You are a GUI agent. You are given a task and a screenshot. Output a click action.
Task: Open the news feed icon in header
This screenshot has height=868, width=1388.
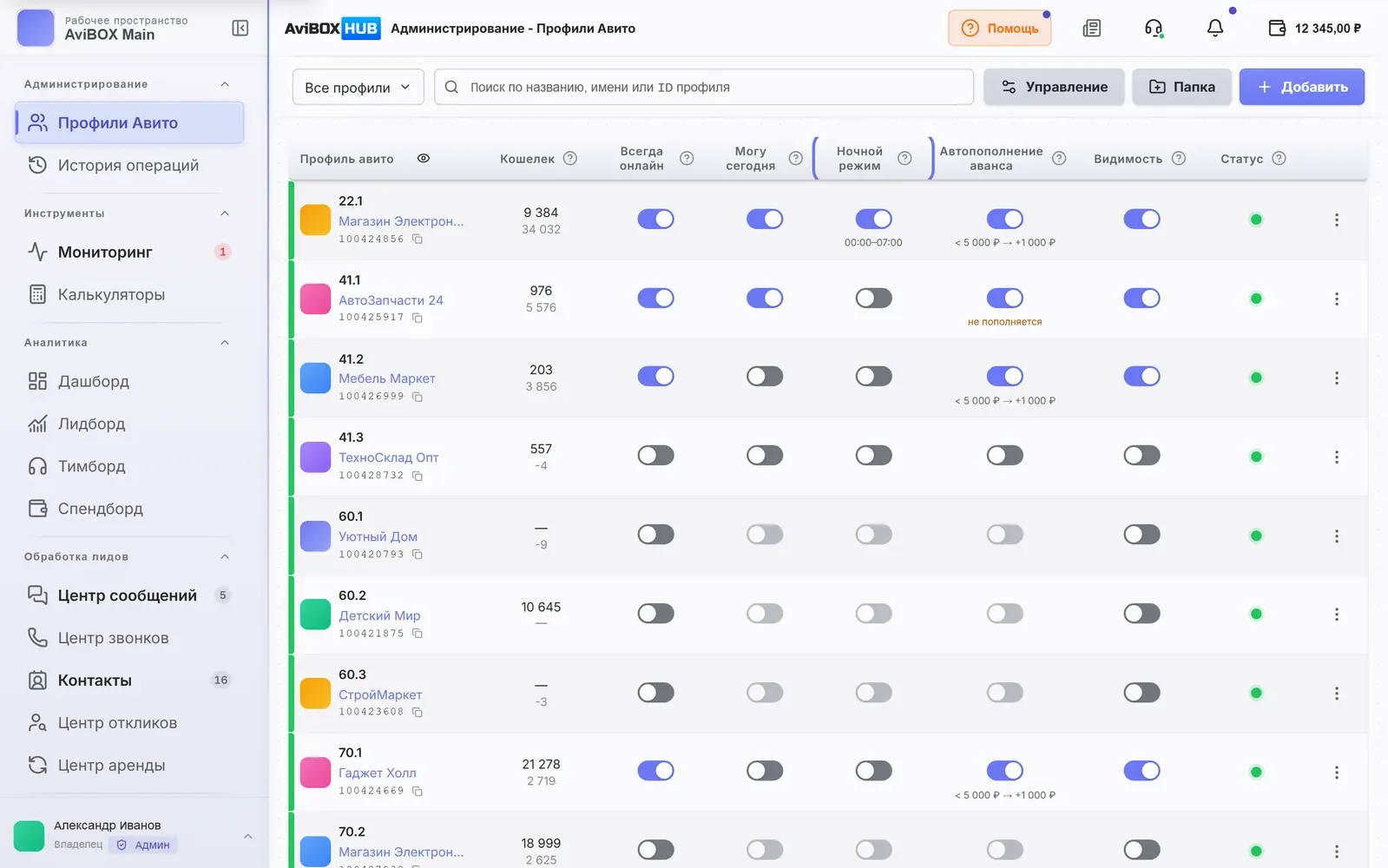tap(1092, 29)
